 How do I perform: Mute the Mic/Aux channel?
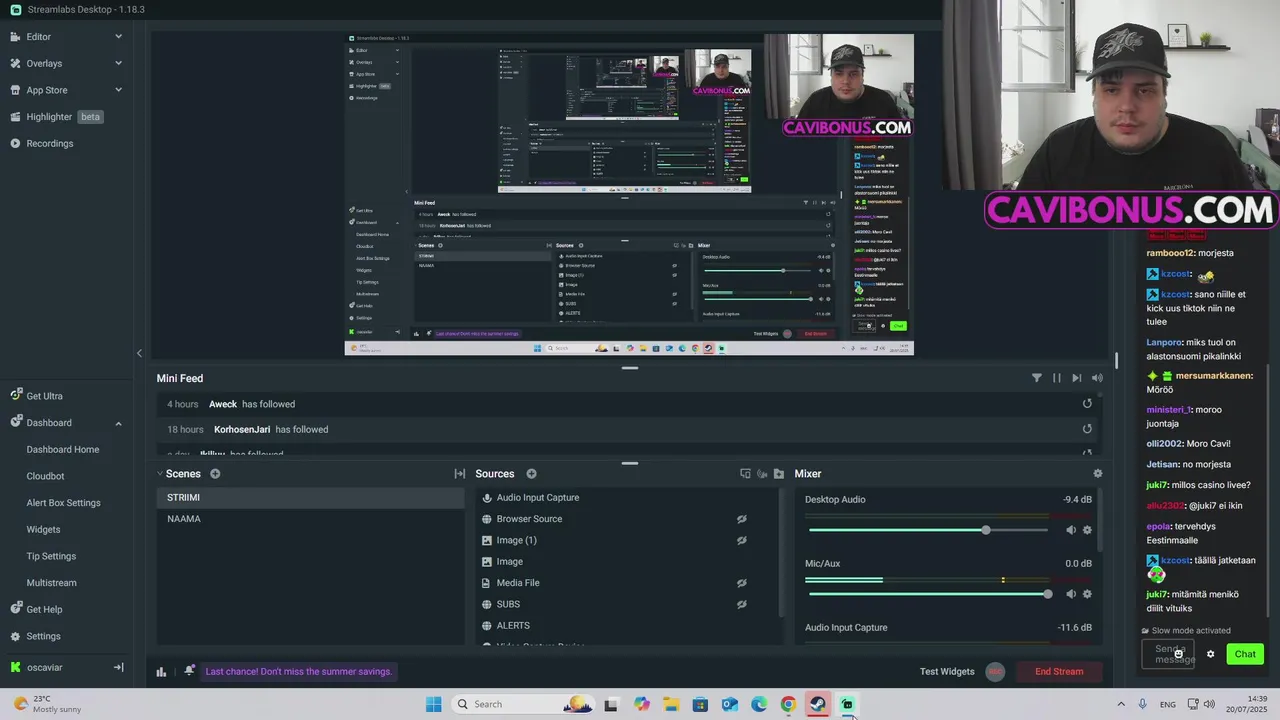coord(1070,594)
